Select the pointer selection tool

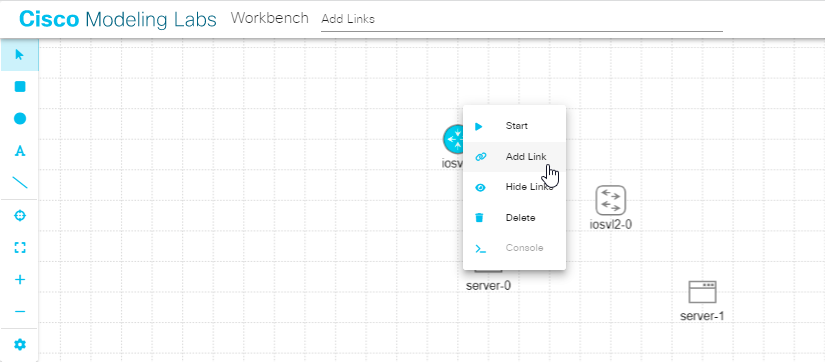point(19,54)
